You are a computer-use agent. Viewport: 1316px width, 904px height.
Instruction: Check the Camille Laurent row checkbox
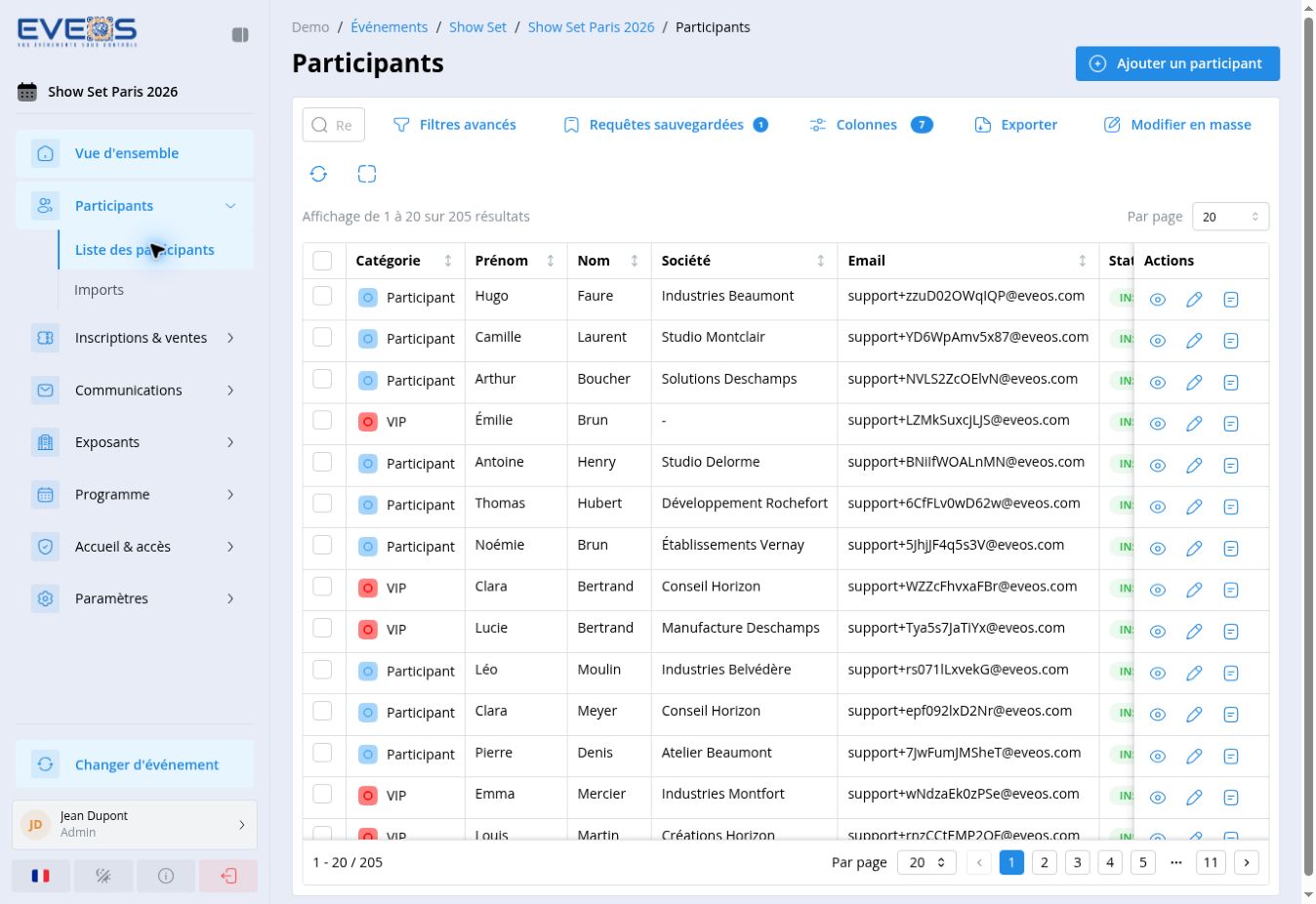(322, 337)
